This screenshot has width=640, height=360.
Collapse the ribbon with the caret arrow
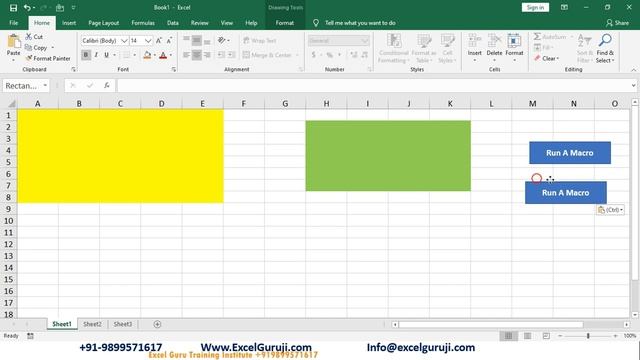(633, 70)
